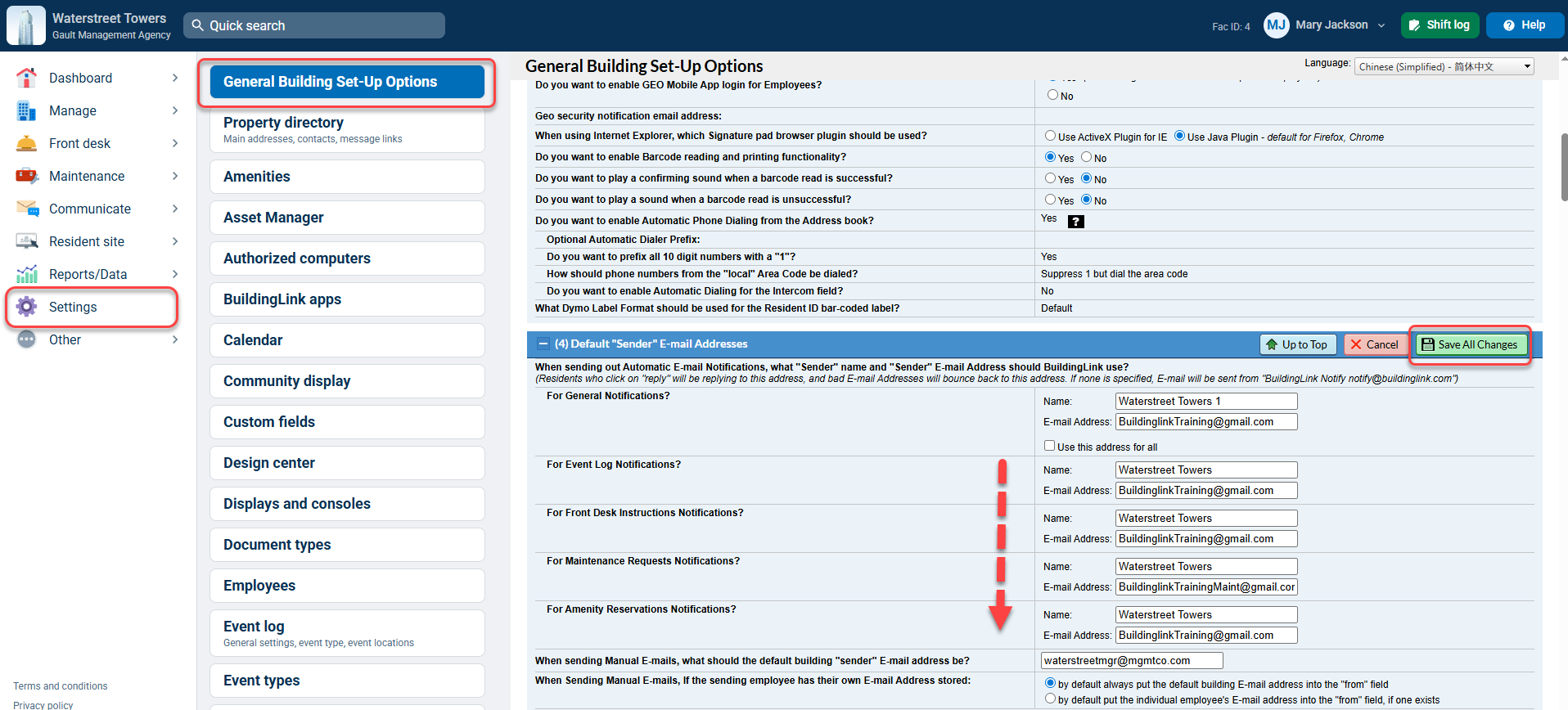Collapse section 4 with the minus icon
The height and width of the screenshot is (710, 1568).
[x=543, y=344]
